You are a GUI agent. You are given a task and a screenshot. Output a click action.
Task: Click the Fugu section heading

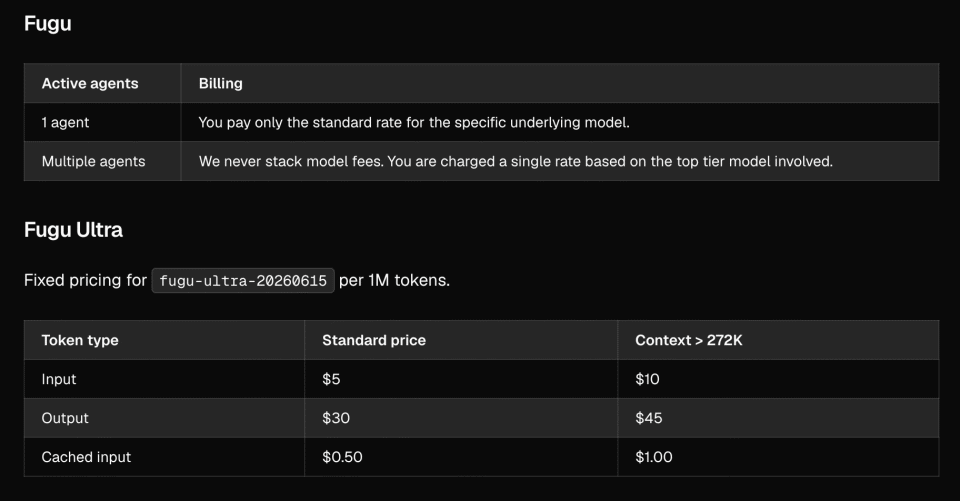tap(47, 24)
